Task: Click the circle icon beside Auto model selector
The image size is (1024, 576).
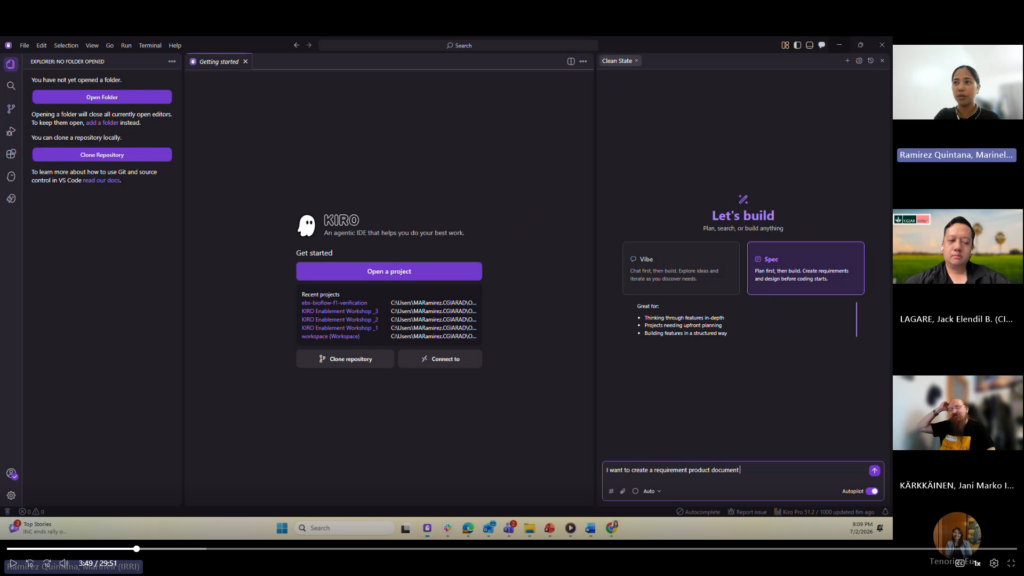Action: (635, 491)
